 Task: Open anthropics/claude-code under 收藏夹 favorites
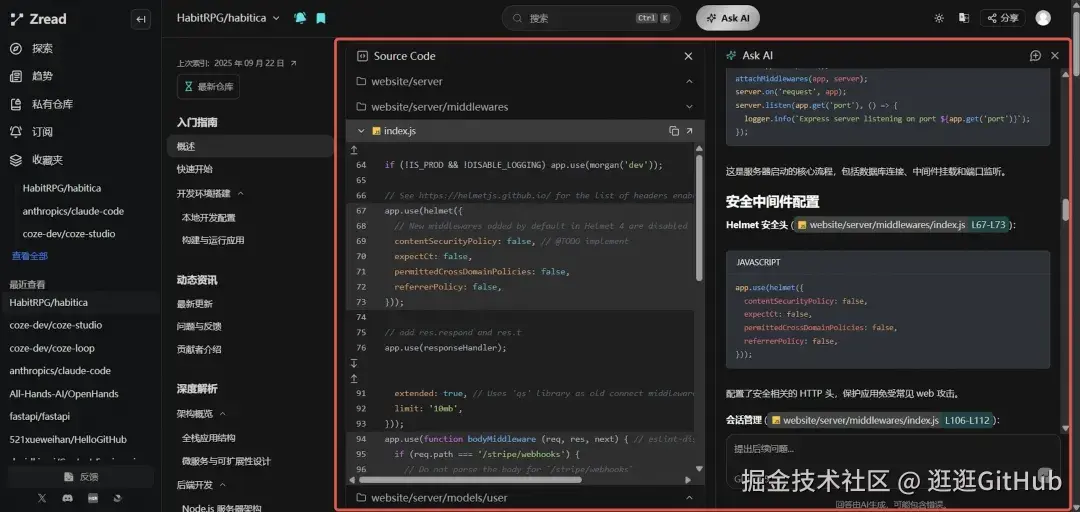coord(73,211)
